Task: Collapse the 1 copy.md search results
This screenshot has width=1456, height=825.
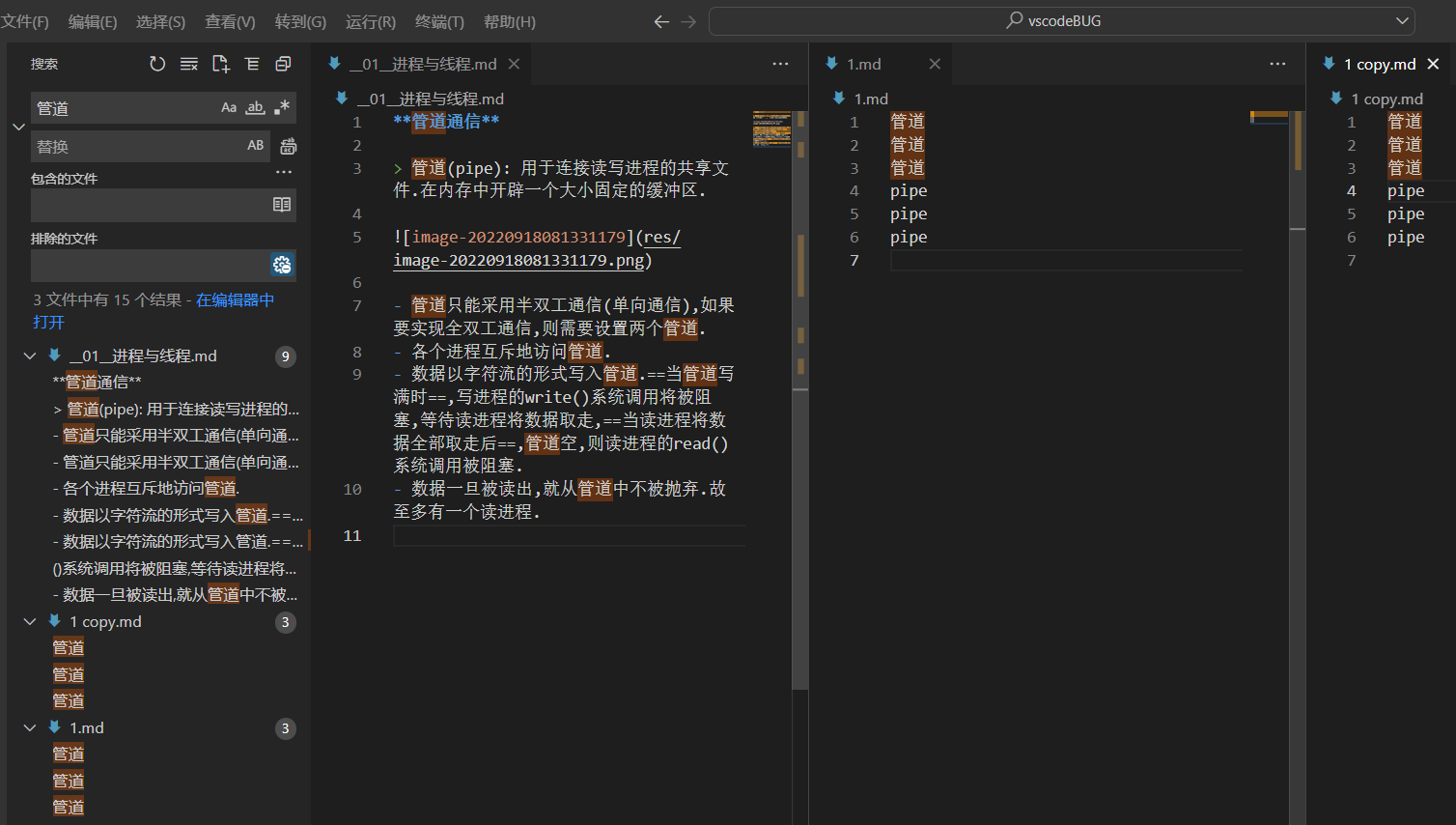Action: pos(30,621)
